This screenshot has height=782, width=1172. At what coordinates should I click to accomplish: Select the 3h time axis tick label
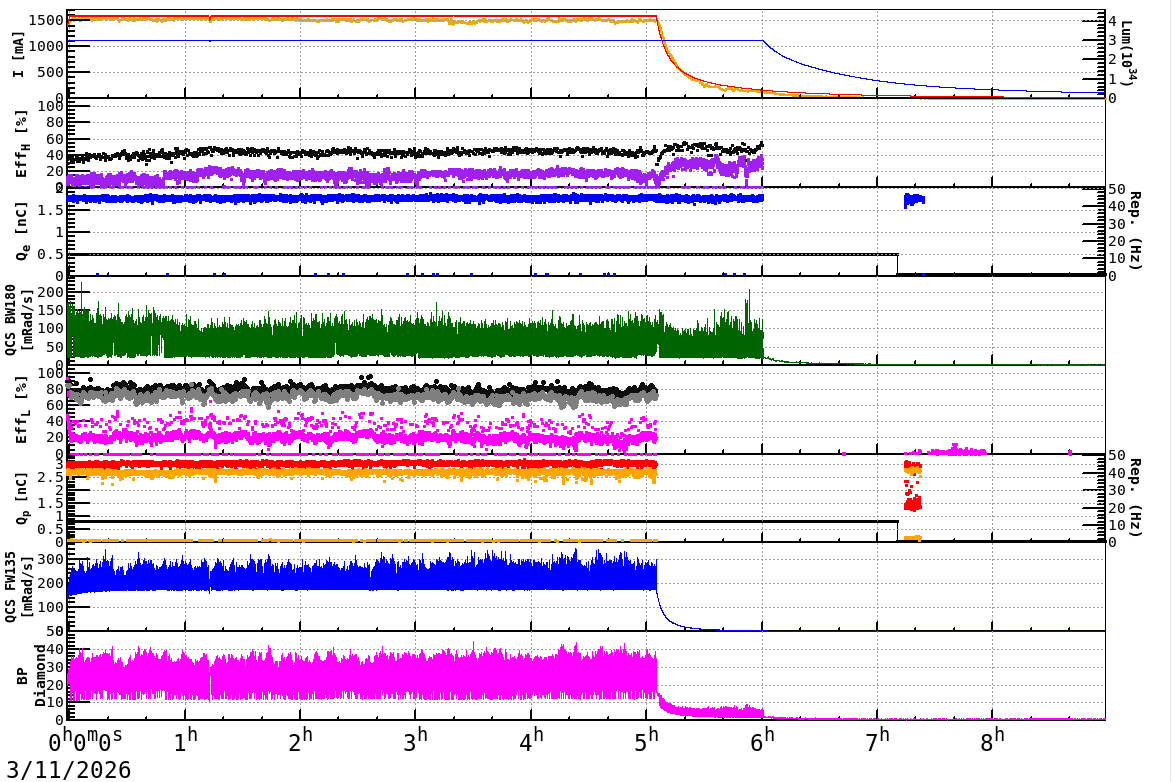coord(416,741)
